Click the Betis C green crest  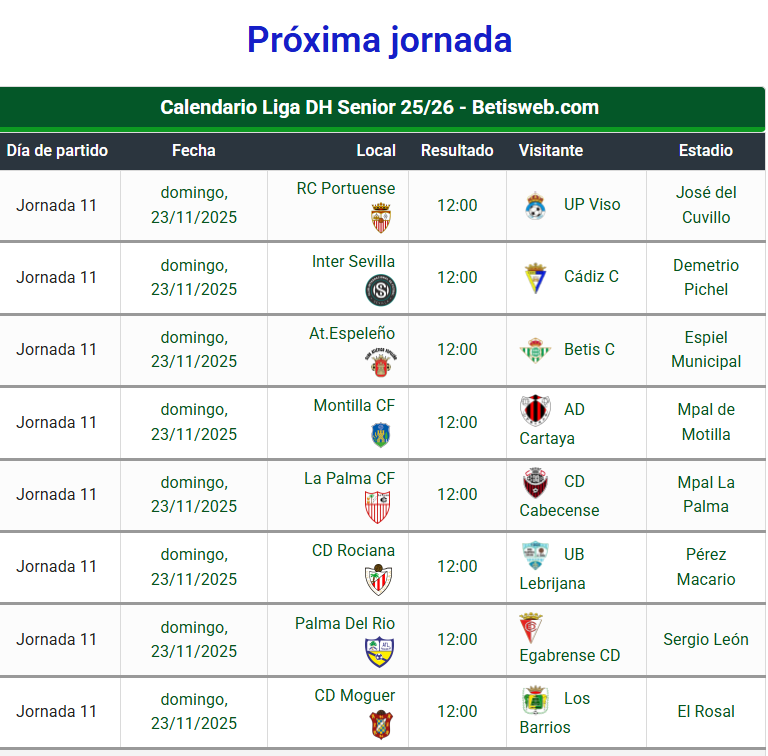[x=535, y=350]
